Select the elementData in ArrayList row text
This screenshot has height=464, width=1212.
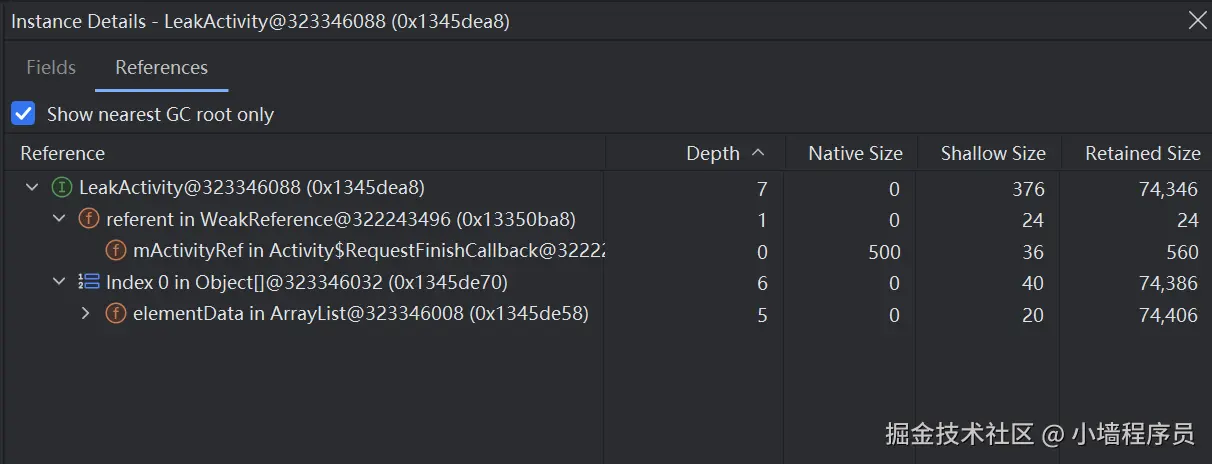tap(360, 314)
